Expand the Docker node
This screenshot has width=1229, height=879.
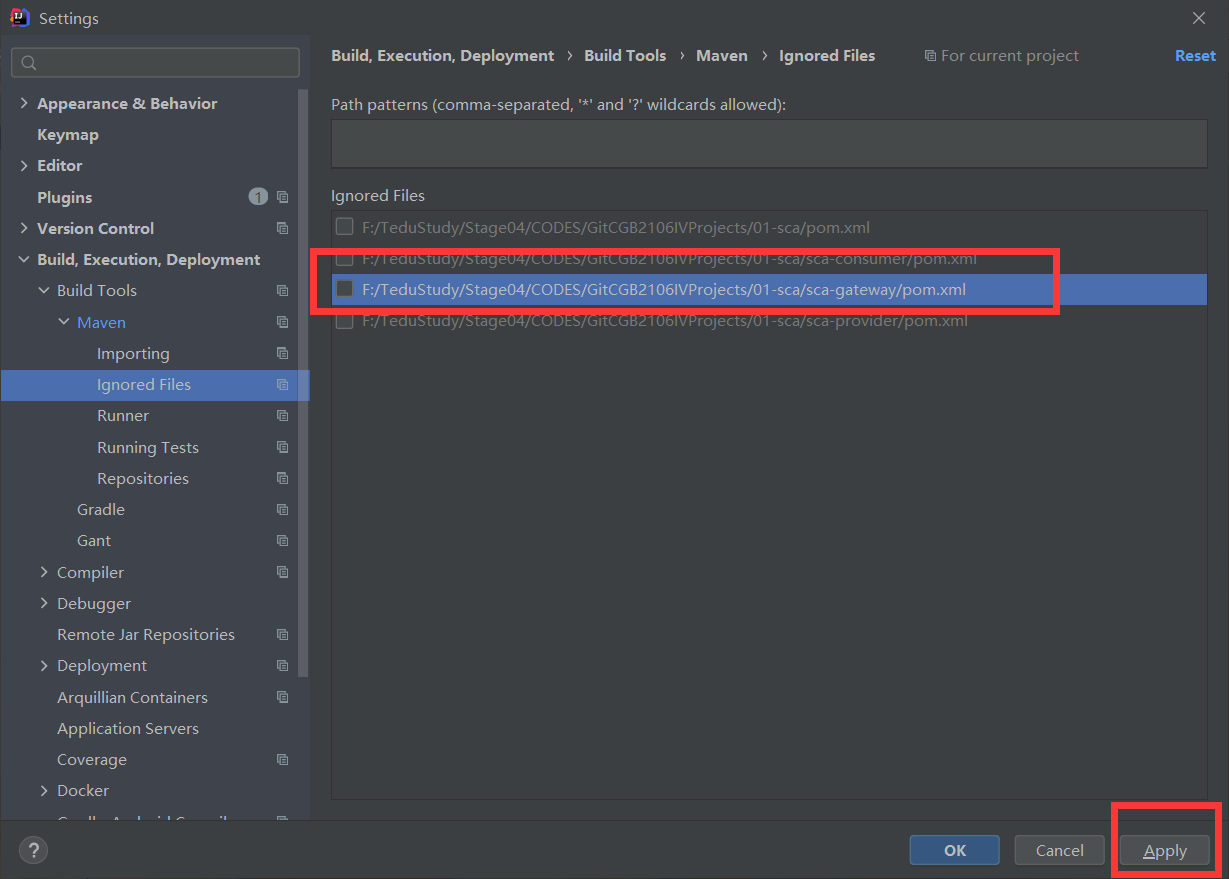pyautogui.click(x=44, y=790)
